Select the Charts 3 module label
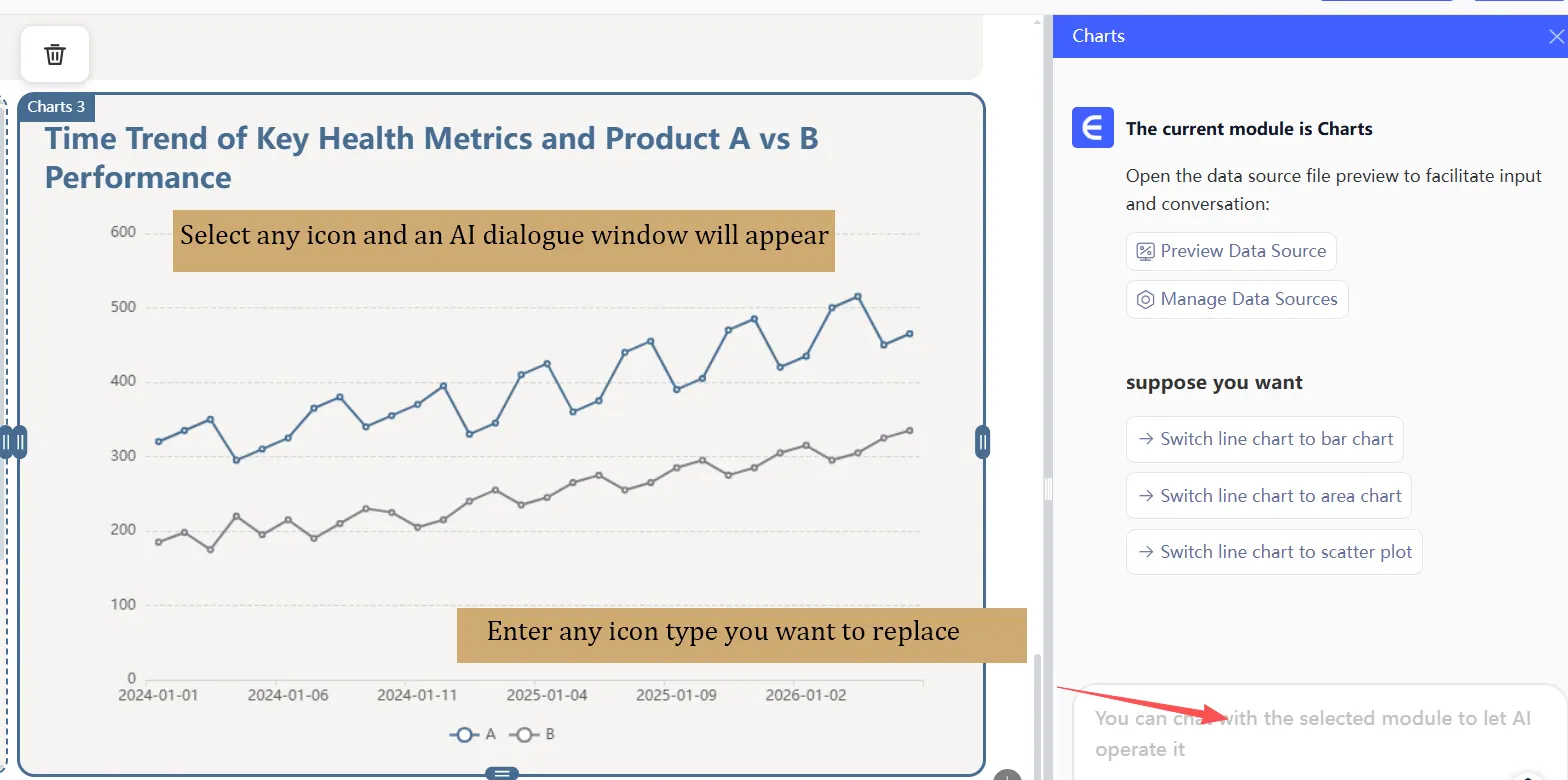The height and width of the screenshot is (780, 1568). [x=56, y=107]
